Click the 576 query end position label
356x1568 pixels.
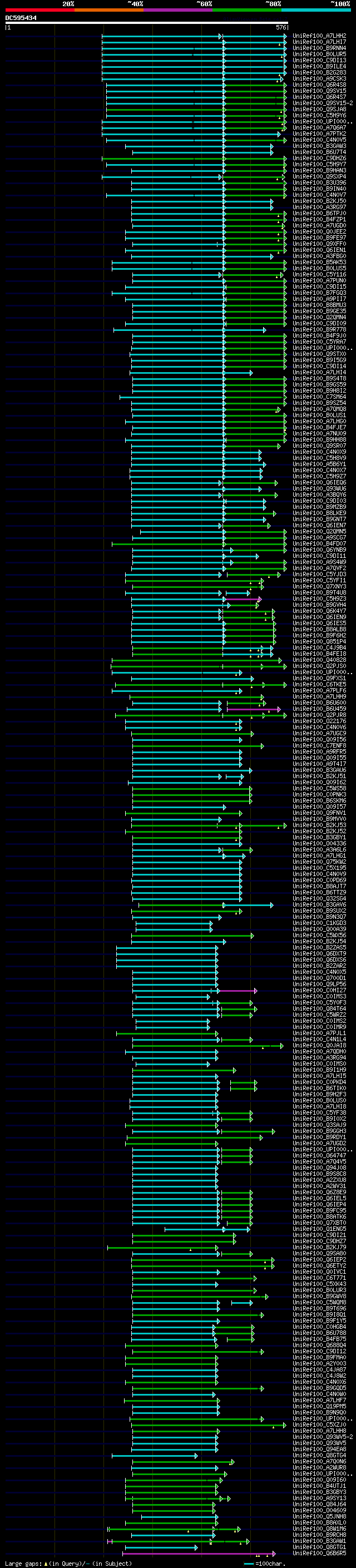pos(281,27)
